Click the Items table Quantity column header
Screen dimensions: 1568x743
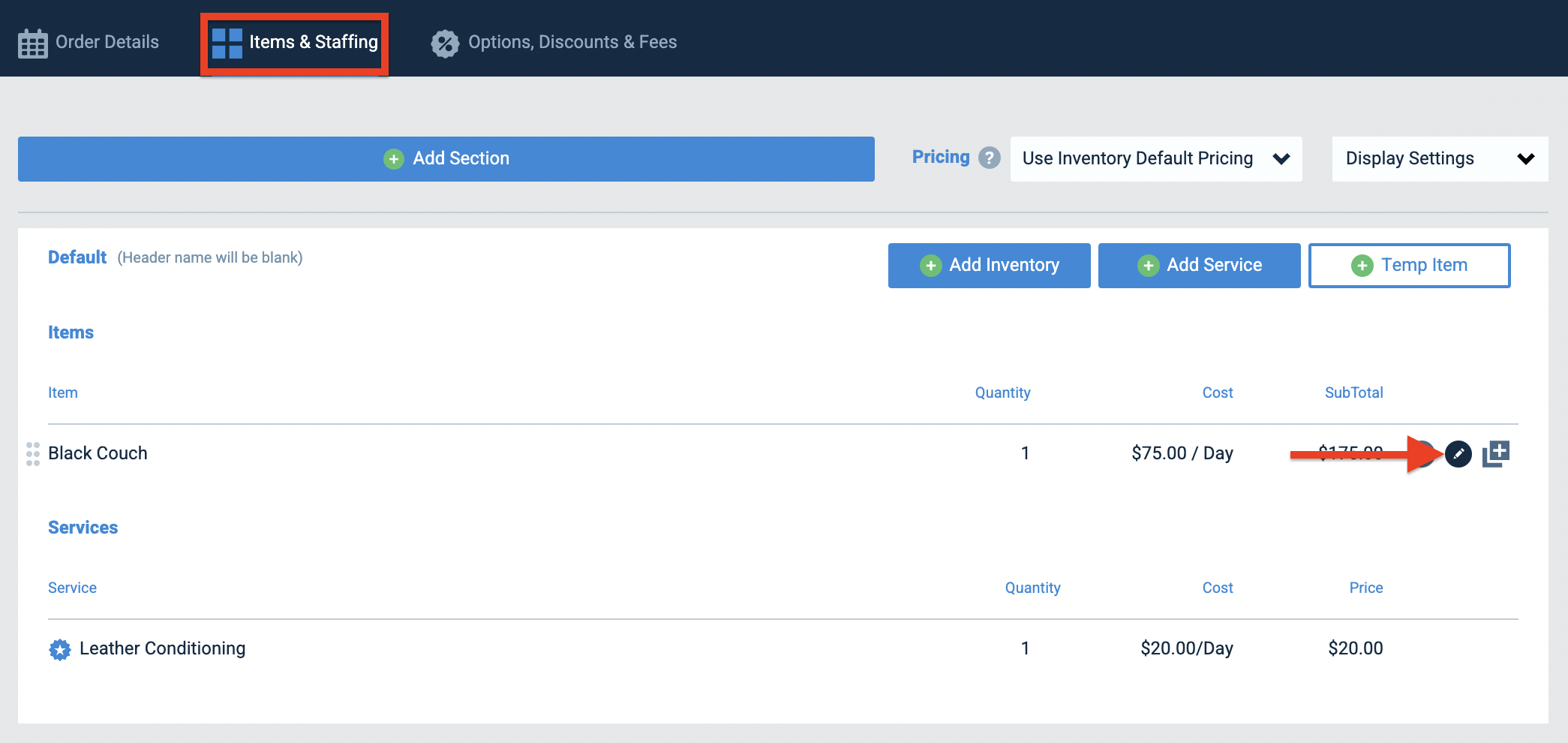[1003, 393]
